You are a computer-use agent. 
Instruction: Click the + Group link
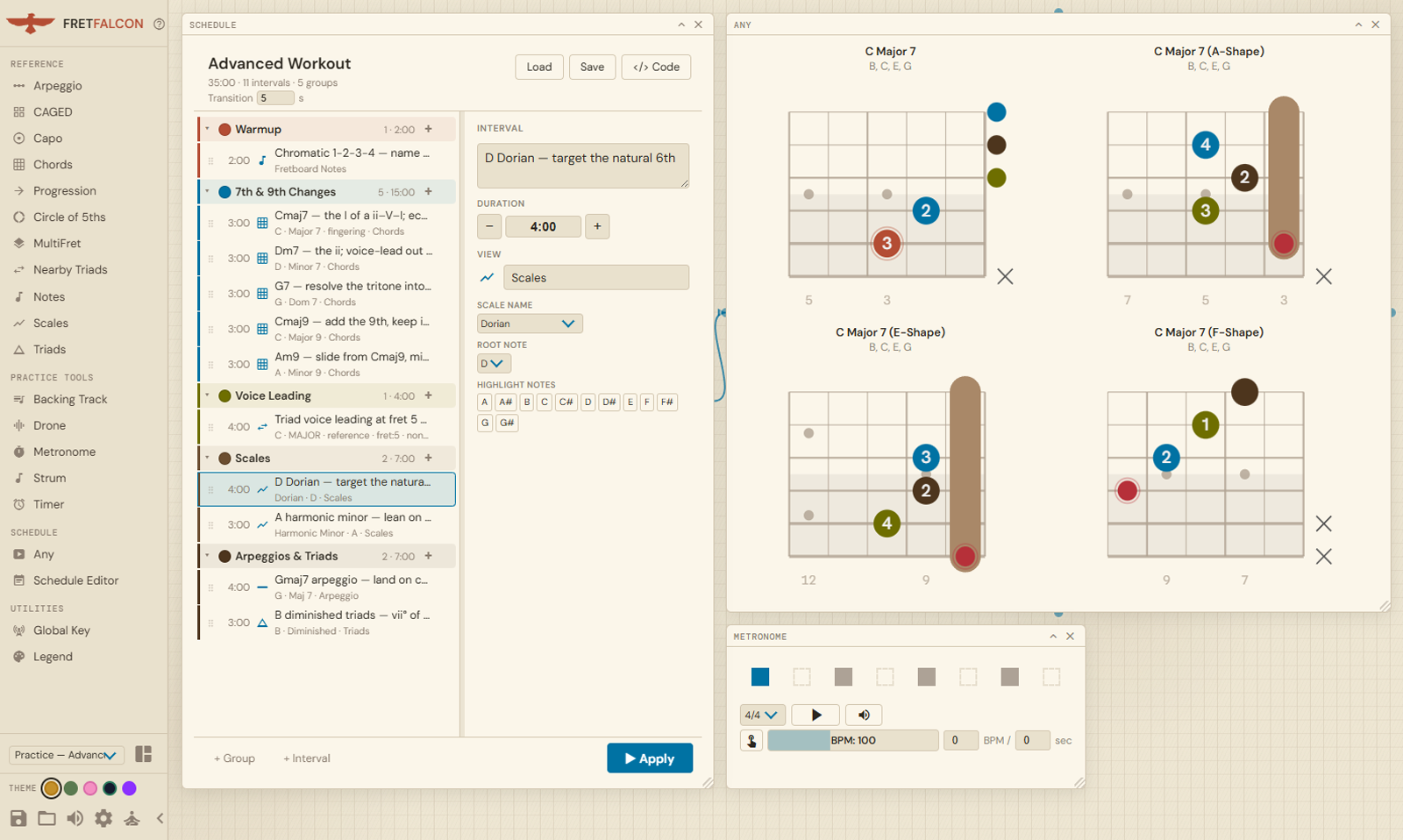pos(234,758)
